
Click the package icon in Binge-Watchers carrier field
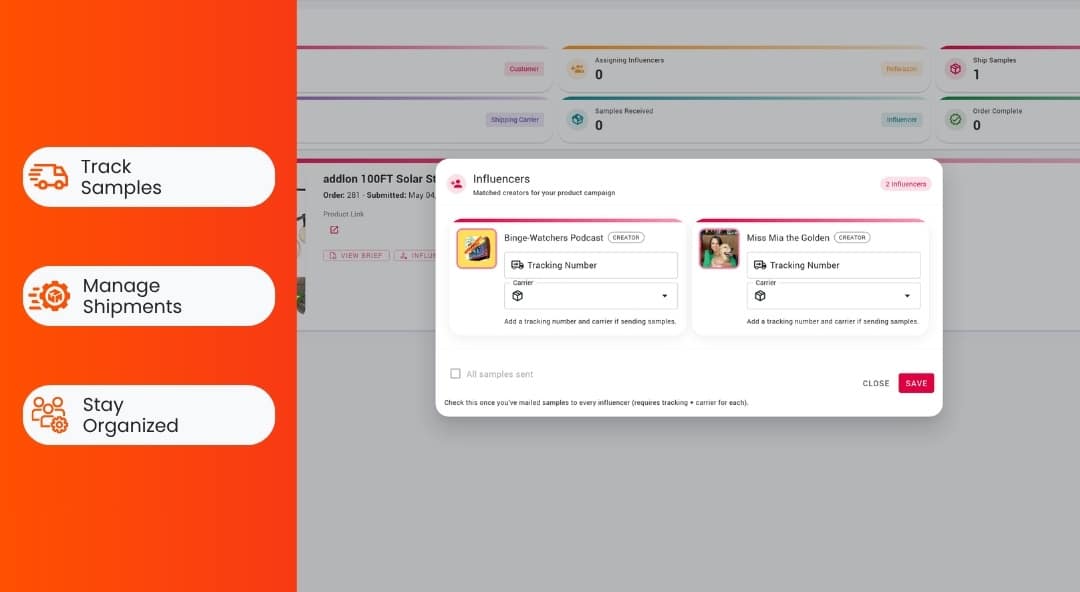tap(517, 296)
